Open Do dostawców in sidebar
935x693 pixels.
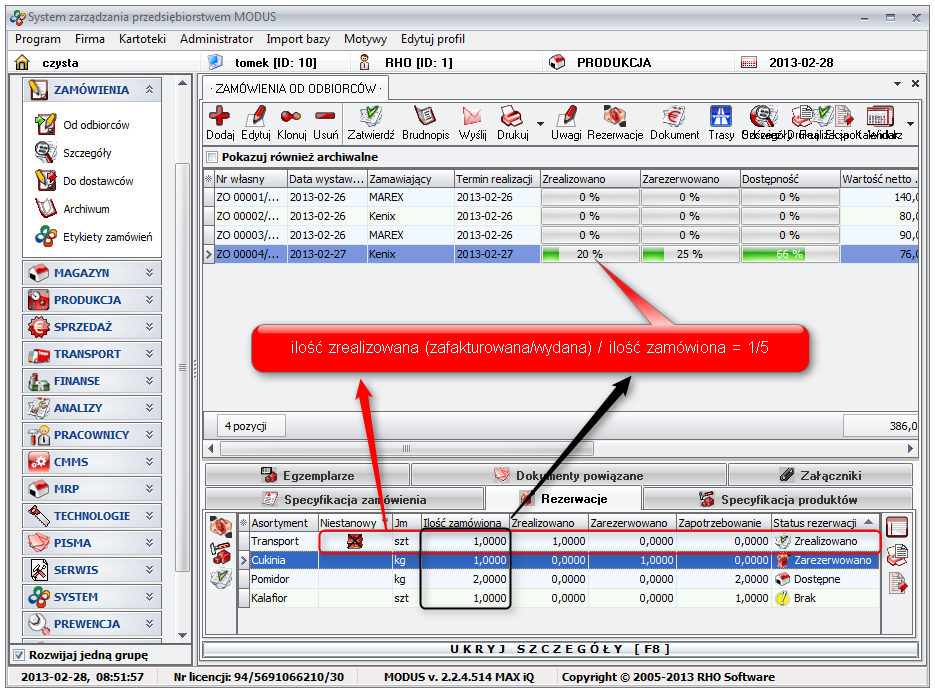[98, 181]
